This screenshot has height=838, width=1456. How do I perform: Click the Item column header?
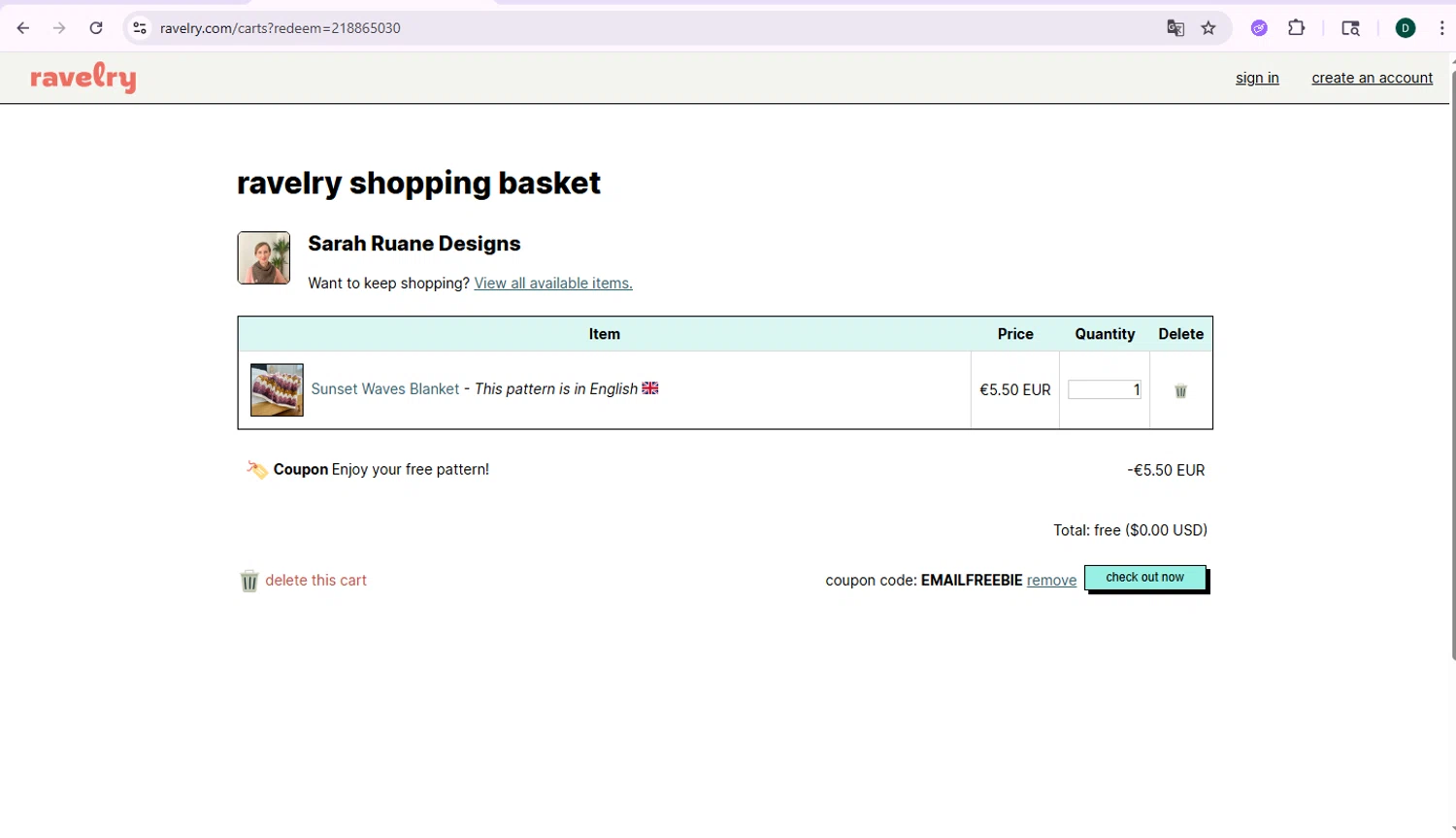[604, 334]
